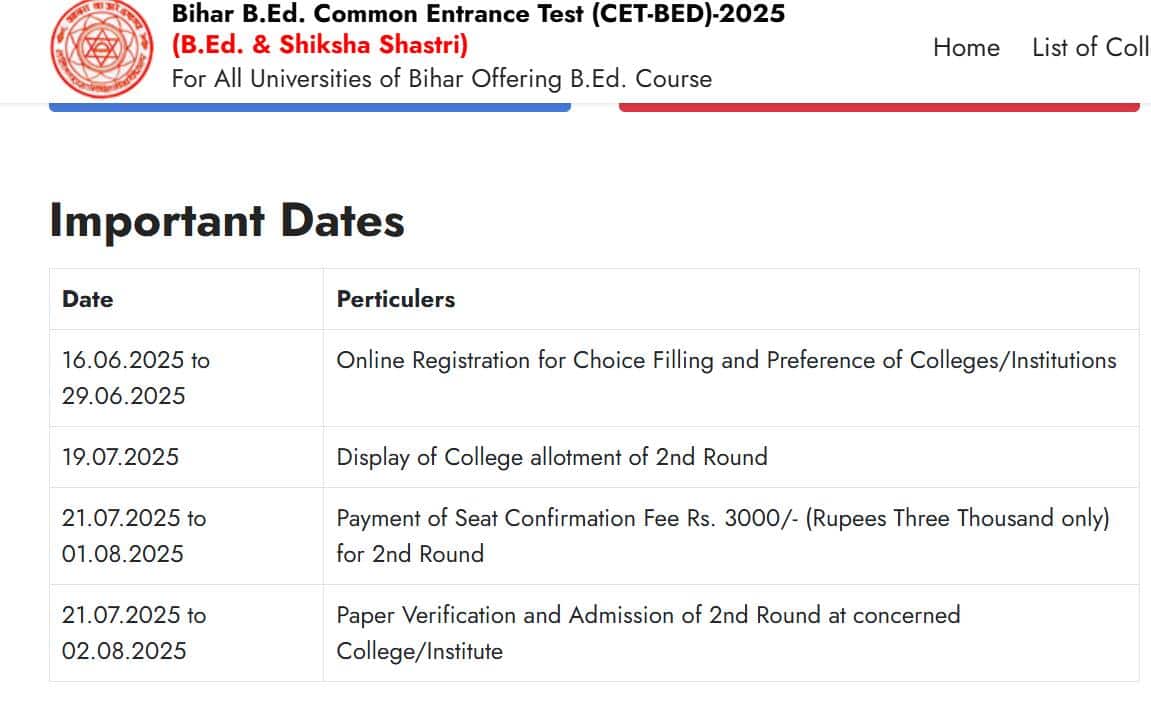Click the 16.06.2025 to 29.06.2025 date cell

(x=186, y=378)
